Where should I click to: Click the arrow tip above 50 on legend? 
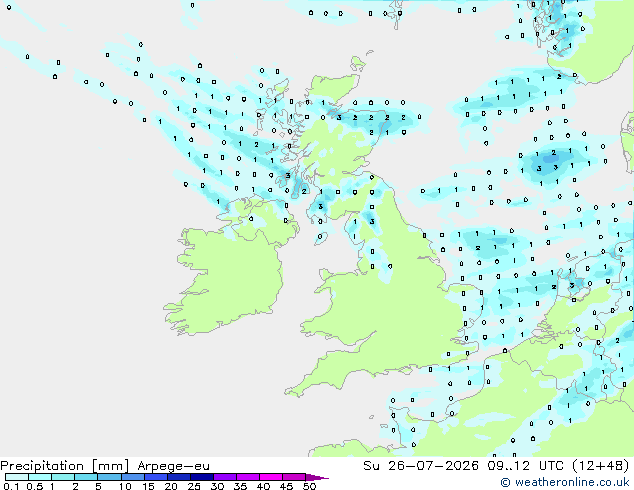(317, 477)
